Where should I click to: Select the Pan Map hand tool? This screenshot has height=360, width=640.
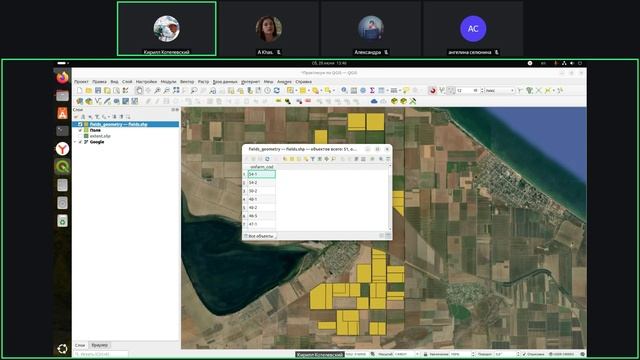(139, 91)
